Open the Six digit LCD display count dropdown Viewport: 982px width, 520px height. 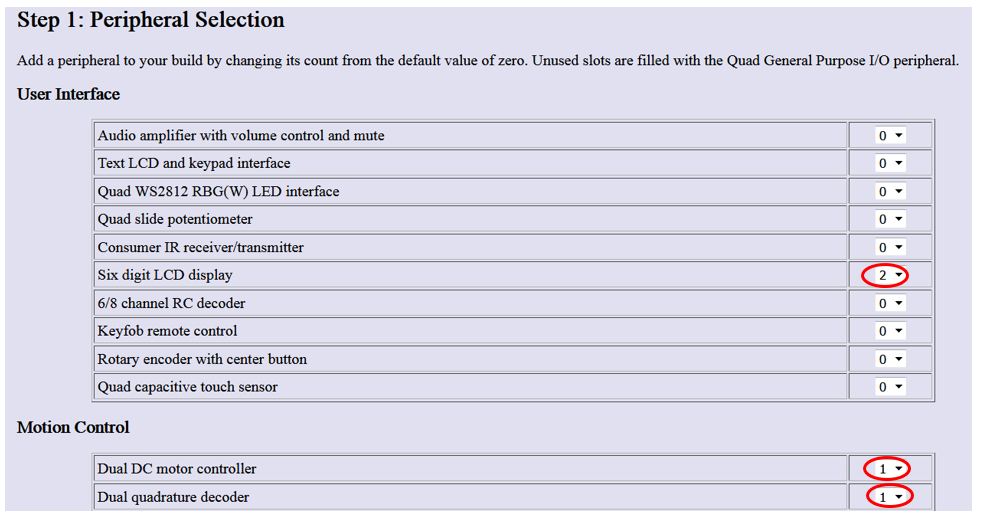tap(890, 275)
